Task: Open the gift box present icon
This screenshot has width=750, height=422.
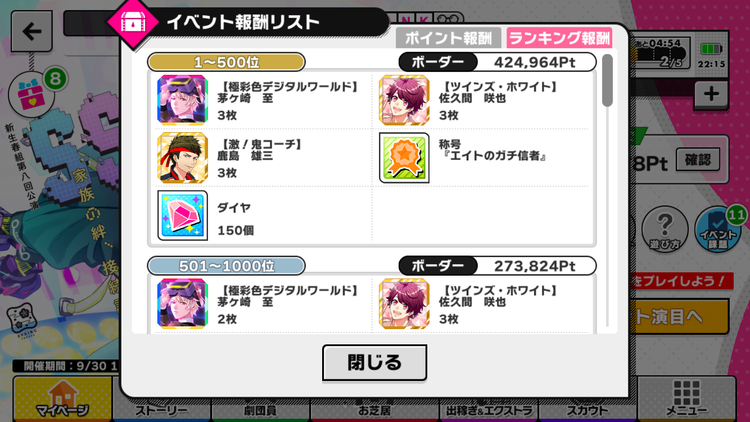Action: [32, 93]
